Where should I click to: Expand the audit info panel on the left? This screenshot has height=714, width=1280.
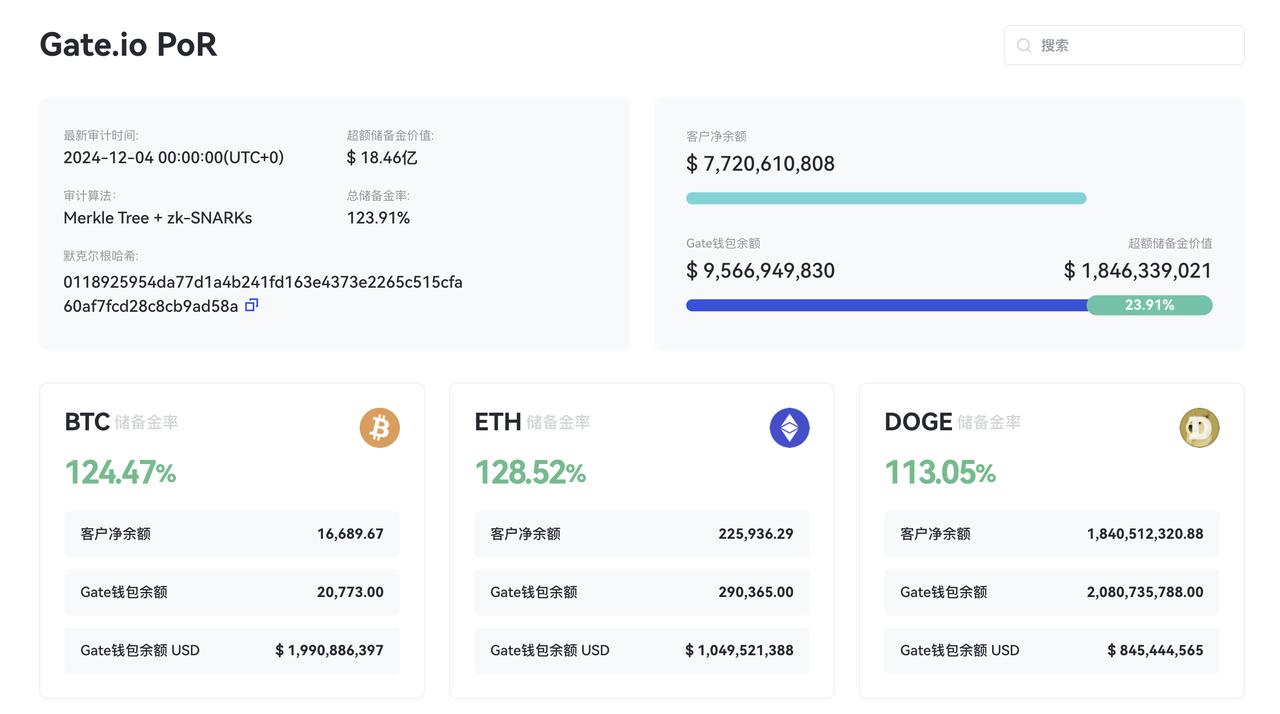(334, 224)
